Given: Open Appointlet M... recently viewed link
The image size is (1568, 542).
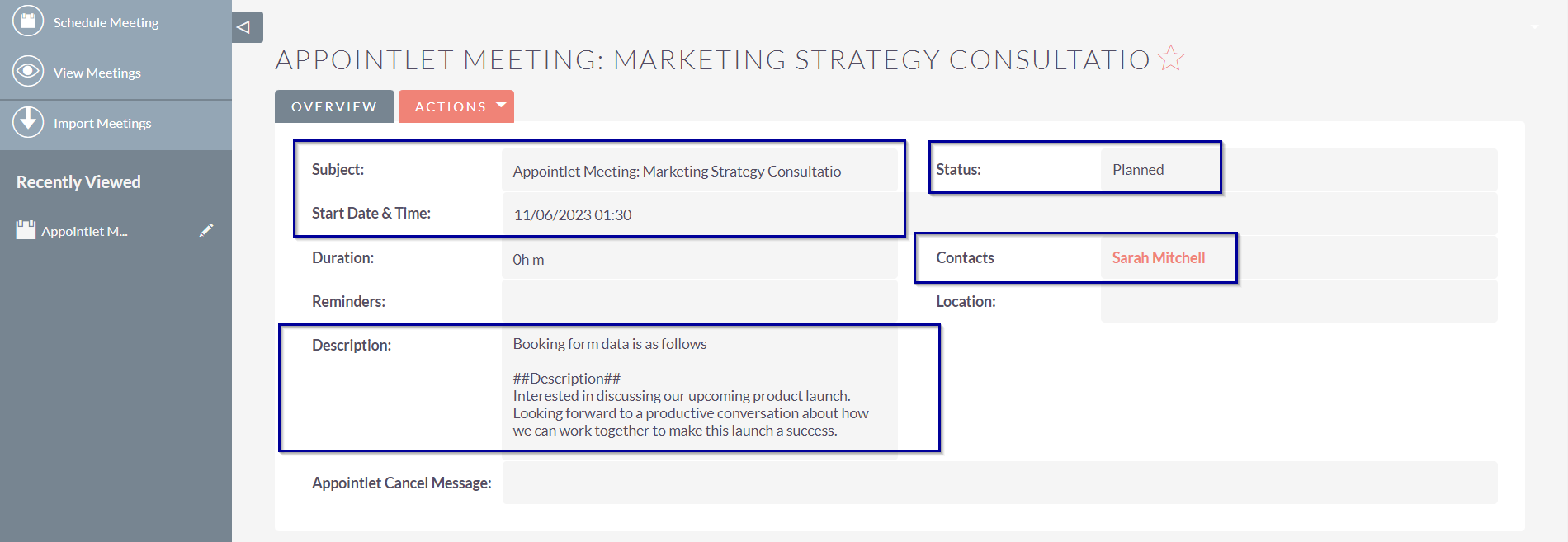Looking at the screenshot, I should point(84,231).
